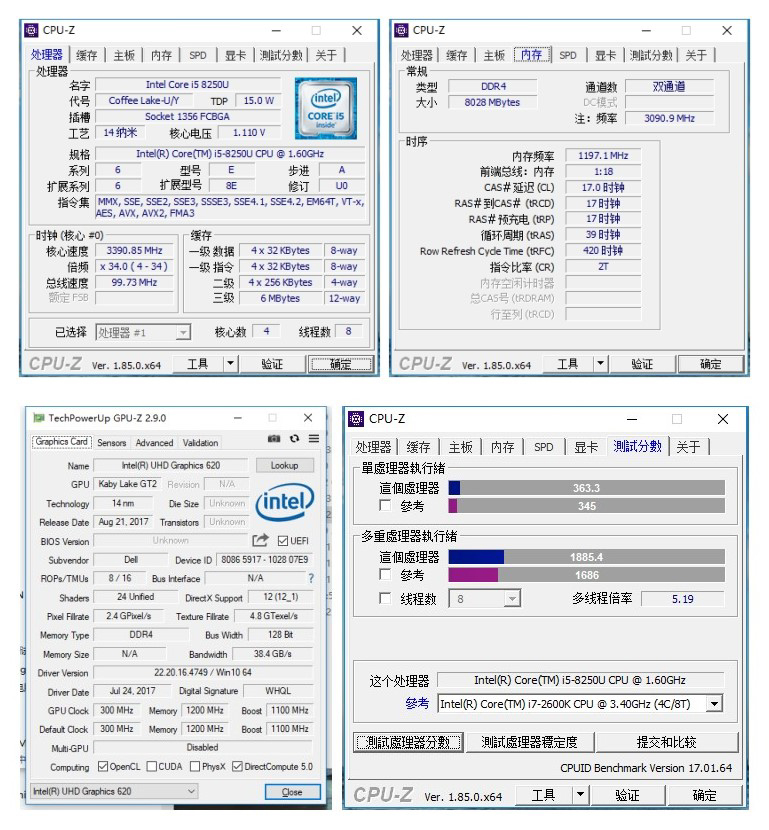The width and height of the screenshot is (769, 830).
Task: Open 工具 dropdown arrow in processor window
Action: (x=231, y=364)
